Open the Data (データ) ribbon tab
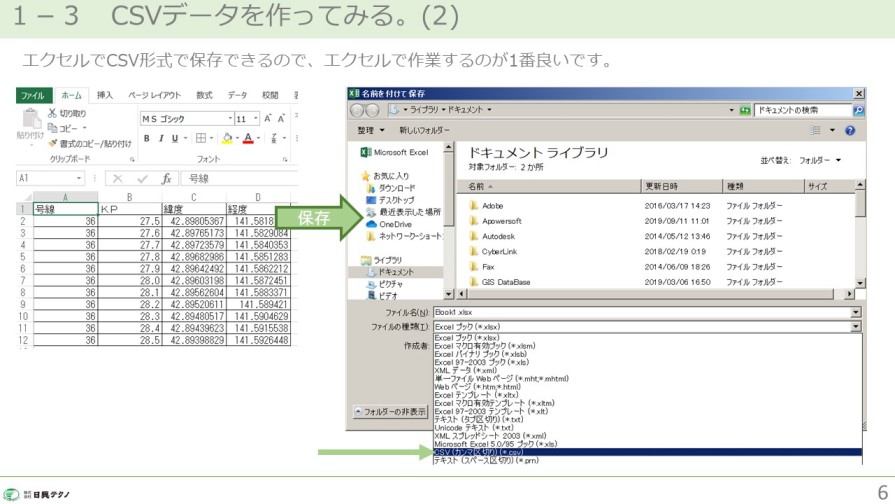The width and height of the screenshot is (895, 504). (237, 96)
